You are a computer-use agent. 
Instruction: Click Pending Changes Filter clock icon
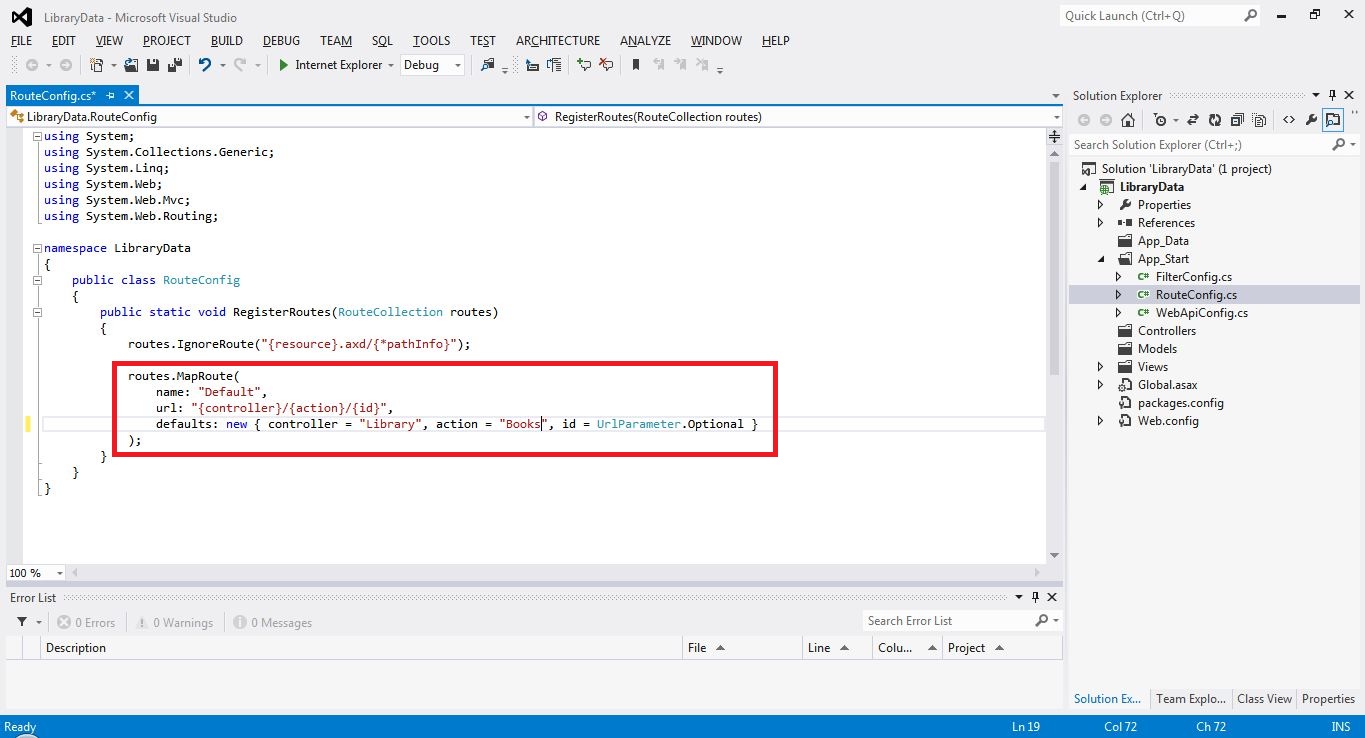pyautogui.click(x=1160, y=120)
